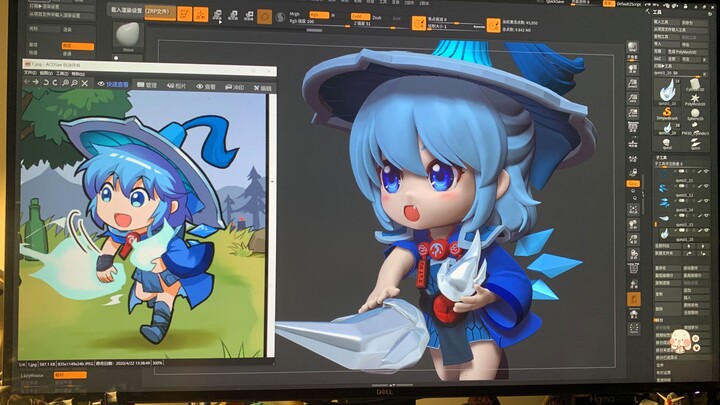
Task: Select the PolyMesh3D star tool
Action: (x=695, y=100)
